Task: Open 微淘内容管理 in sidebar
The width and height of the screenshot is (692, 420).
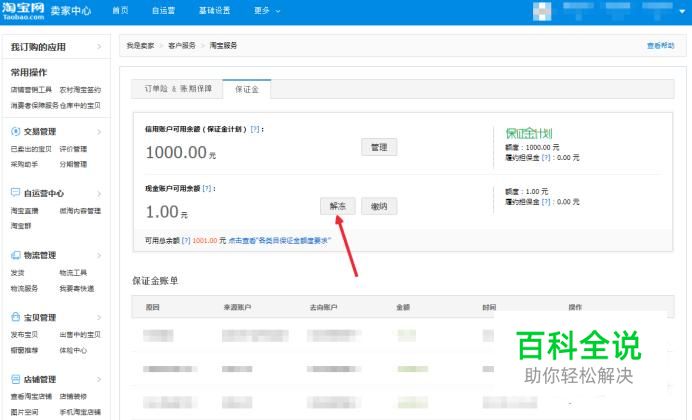Action: pos(80,210)
